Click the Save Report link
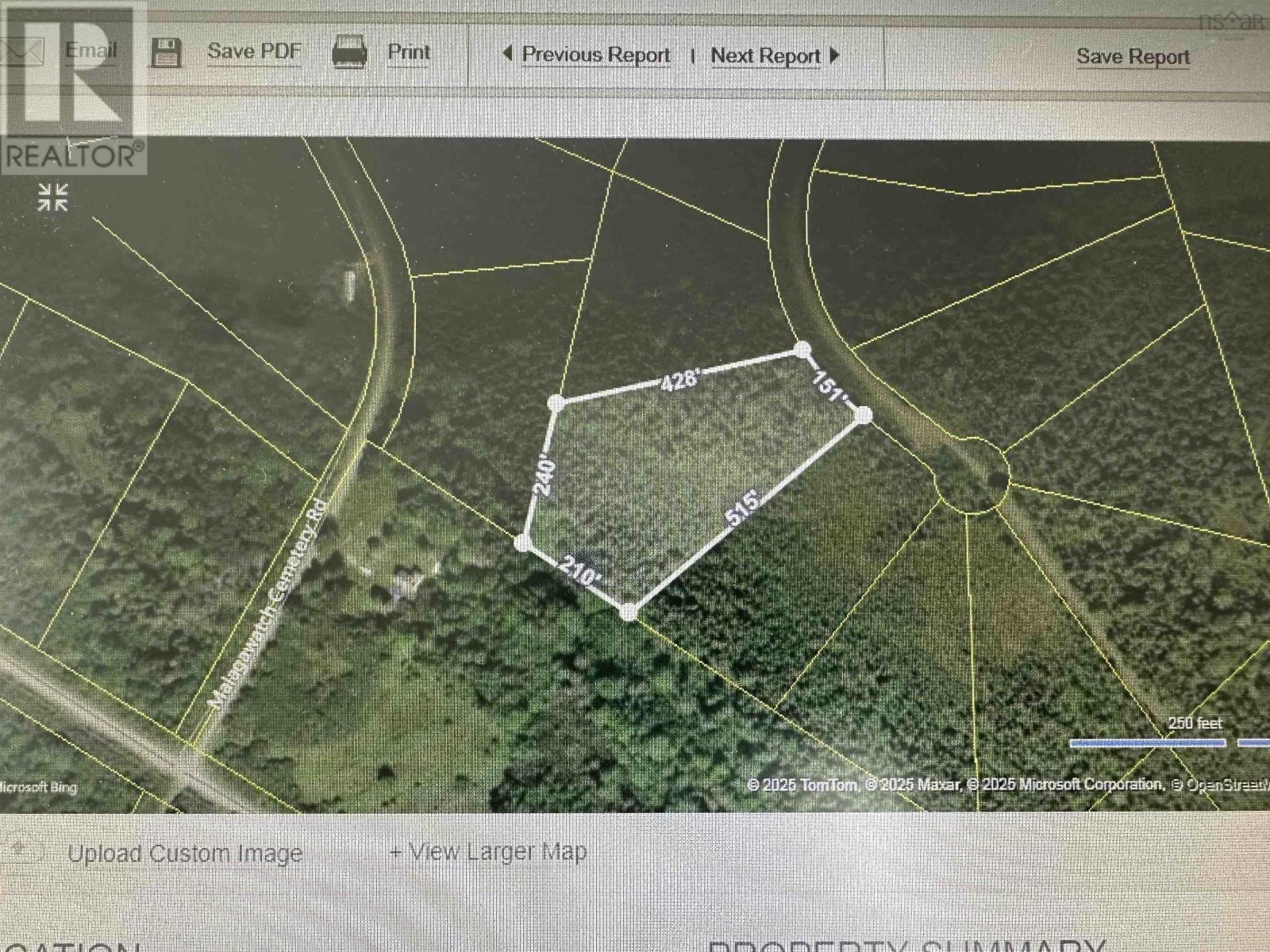The height and width of the screenshot is (952, 1270). pos(1133,56)
